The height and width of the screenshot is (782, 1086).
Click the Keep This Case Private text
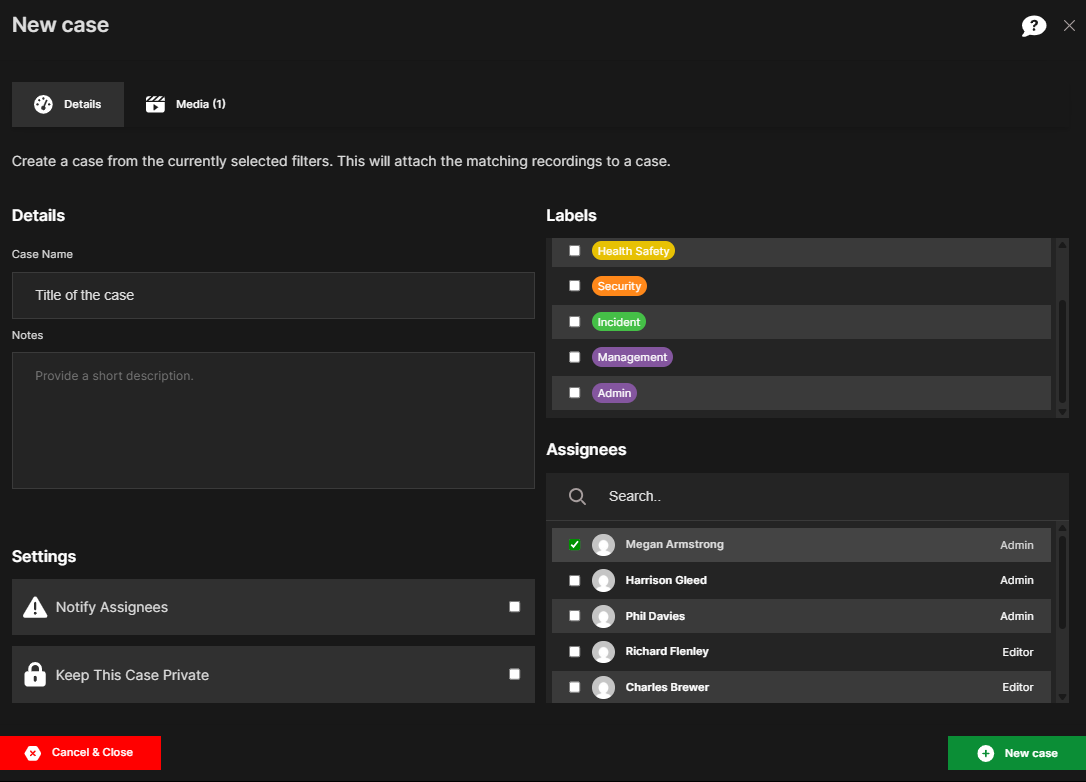pyautogui.click(x=132, y=675)
